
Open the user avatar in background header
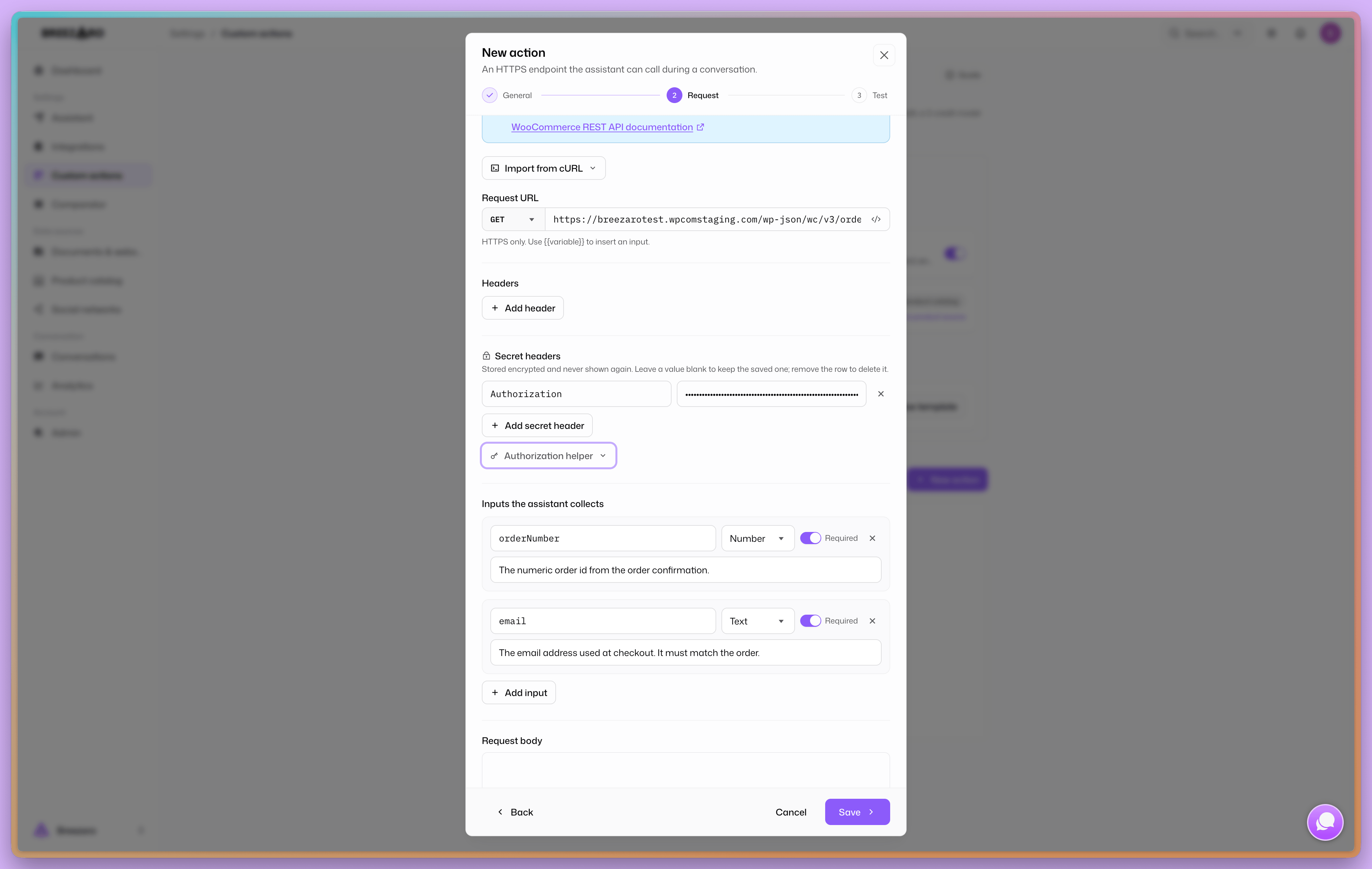pyautogui.click(x=1330, y=33)
